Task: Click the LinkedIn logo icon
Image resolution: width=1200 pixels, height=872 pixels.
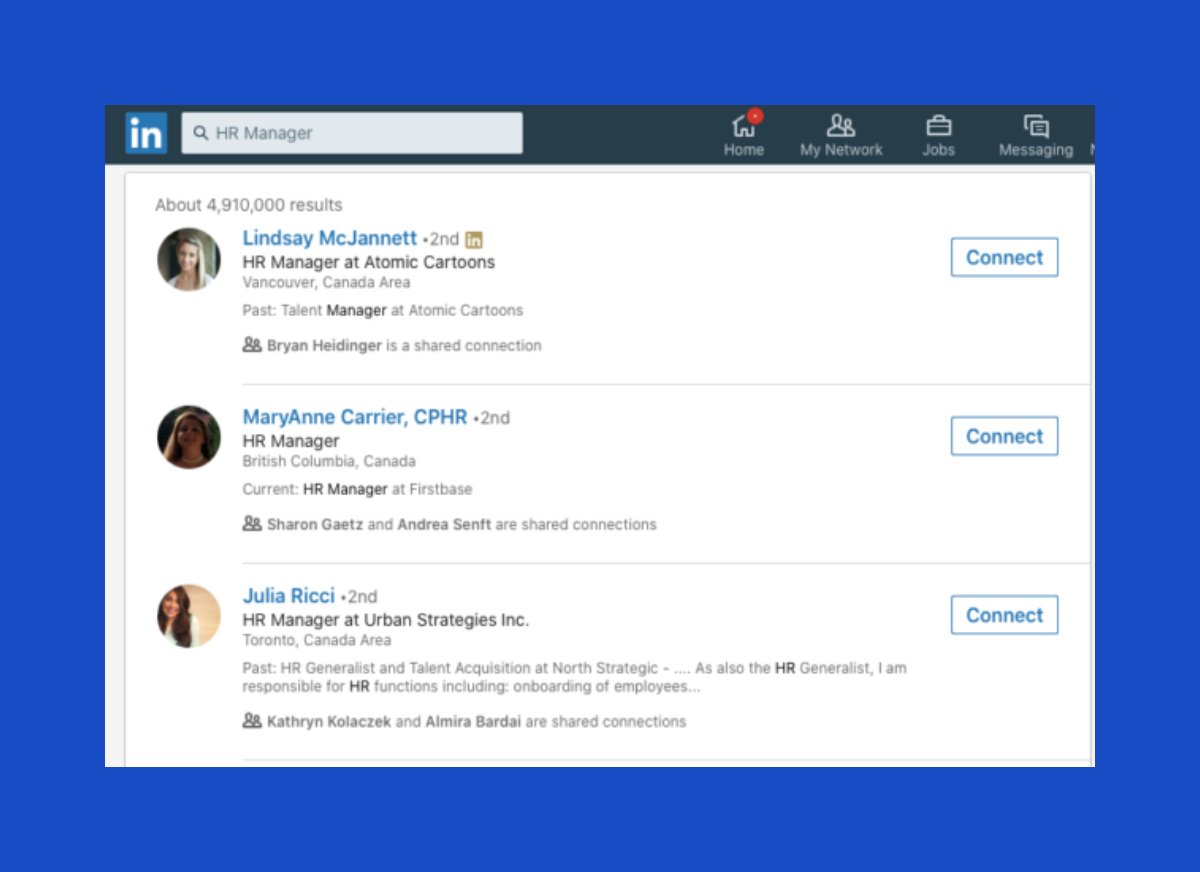Action: pos(146,133)
